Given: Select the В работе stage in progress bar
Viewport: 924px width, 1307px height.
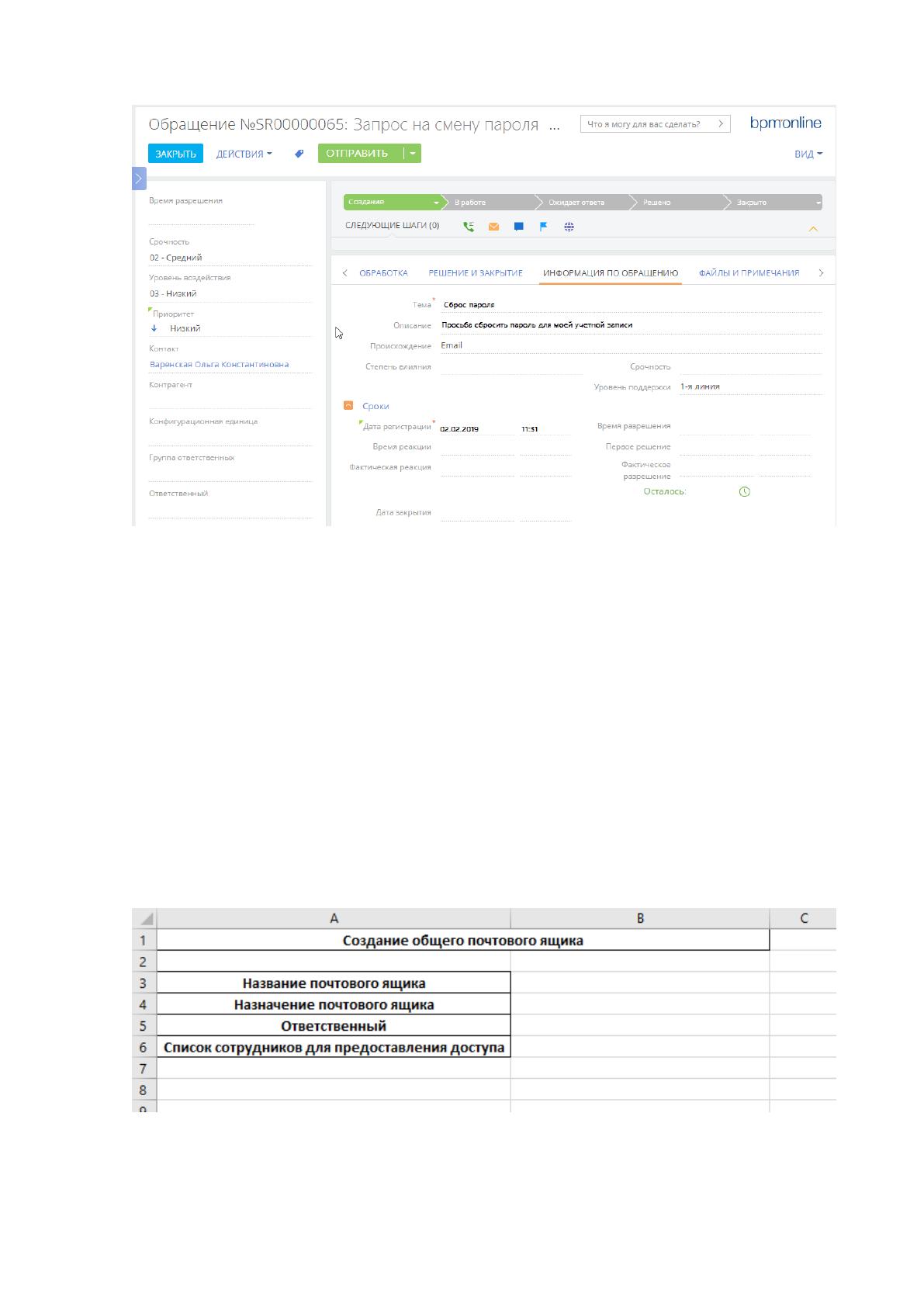Looking at the screenshot, I should (489, 203).
